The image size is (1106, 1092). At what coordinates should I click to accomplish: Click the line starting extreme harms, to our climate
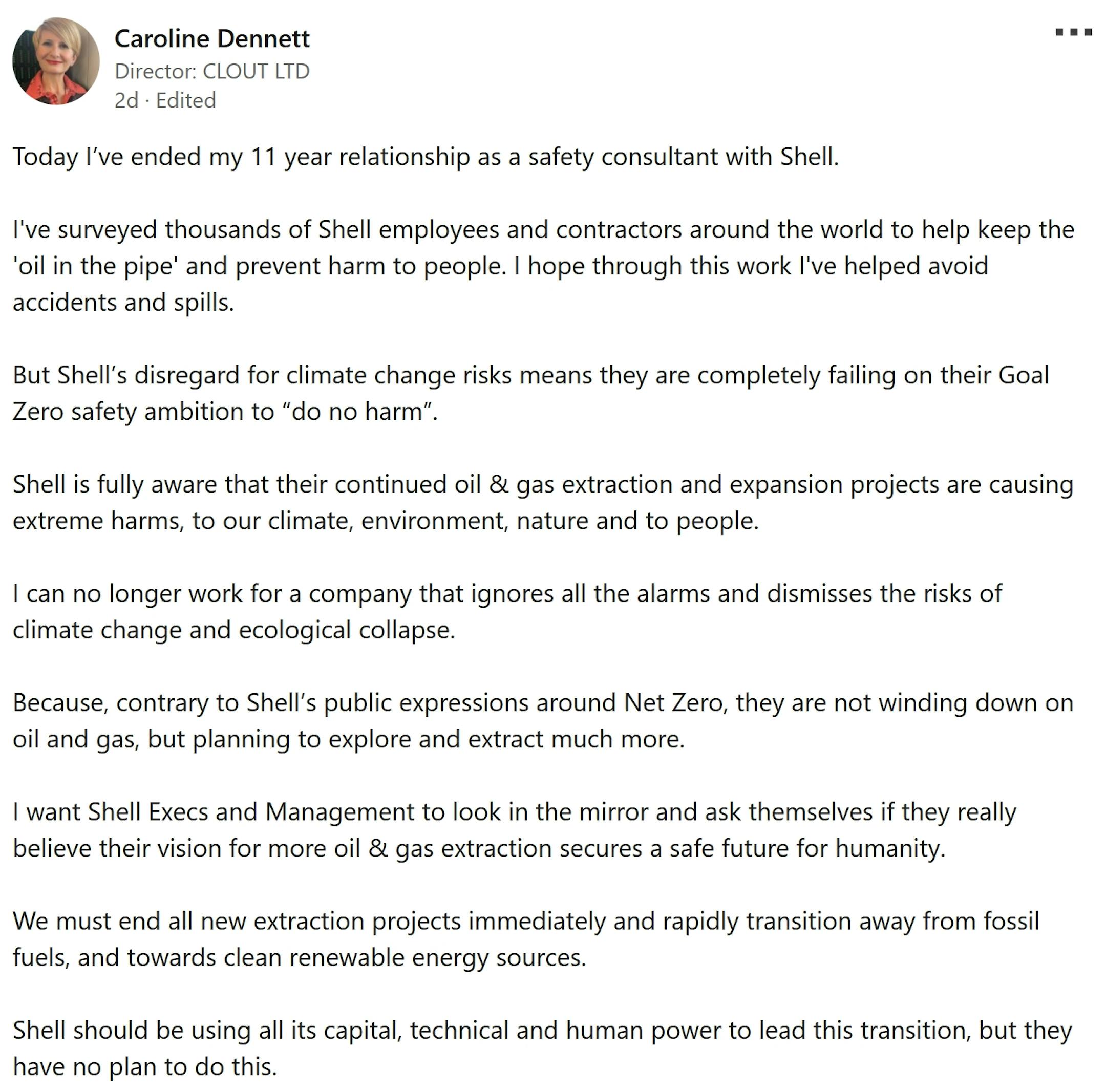[x=385, y=521]
